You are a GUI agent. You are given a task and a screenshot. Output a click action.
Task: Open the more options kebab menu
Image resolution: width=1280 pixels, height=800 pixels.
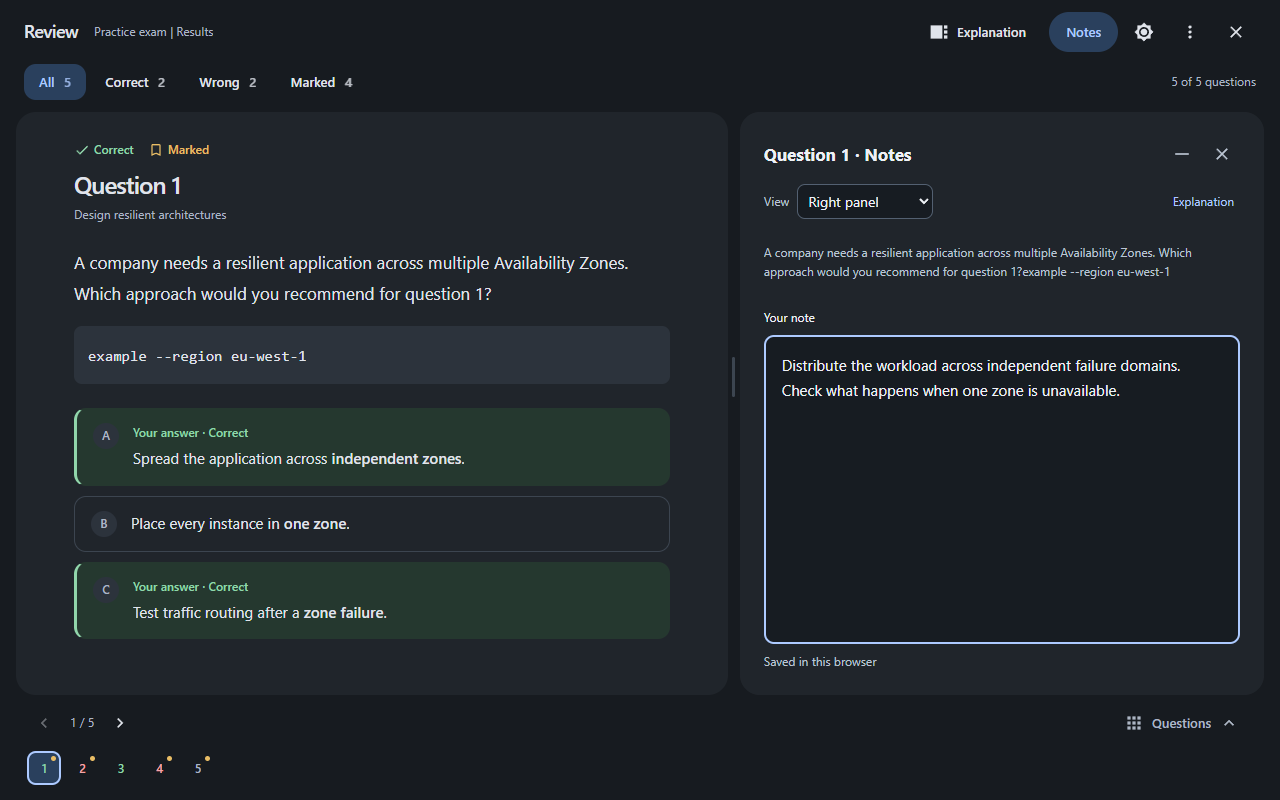(x=1190, y=32)
